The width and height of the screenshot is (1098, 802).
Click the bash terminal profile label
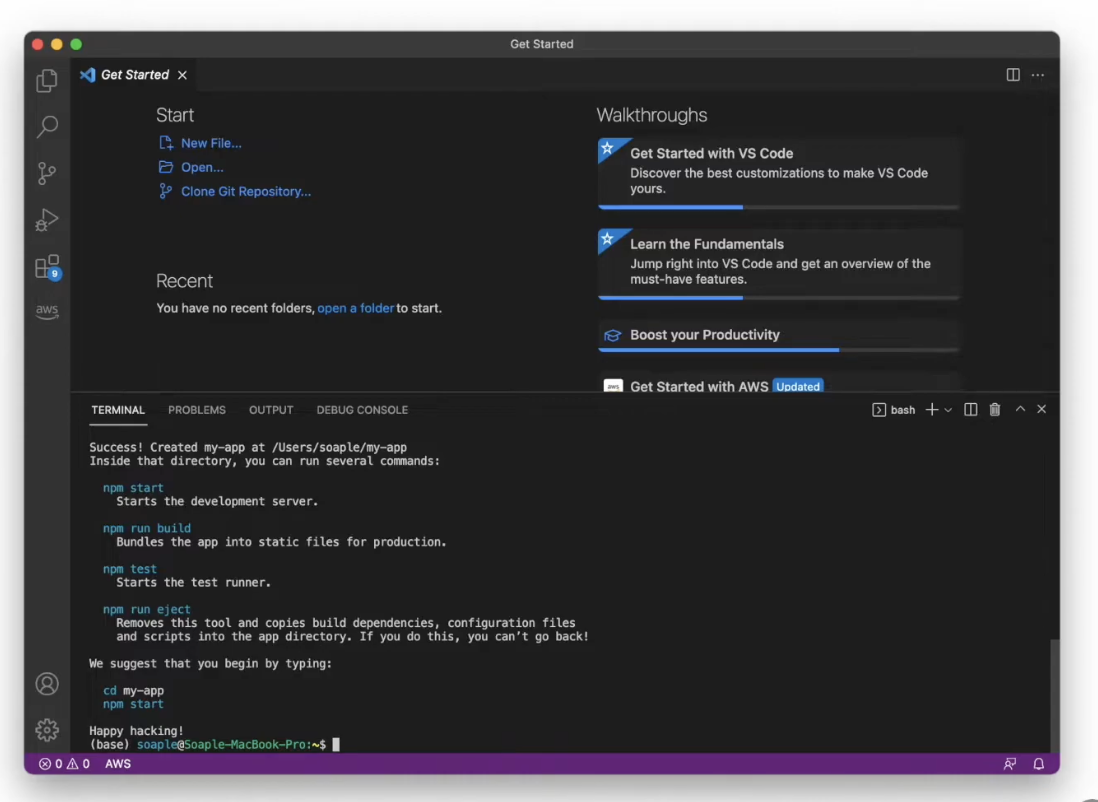894,410
